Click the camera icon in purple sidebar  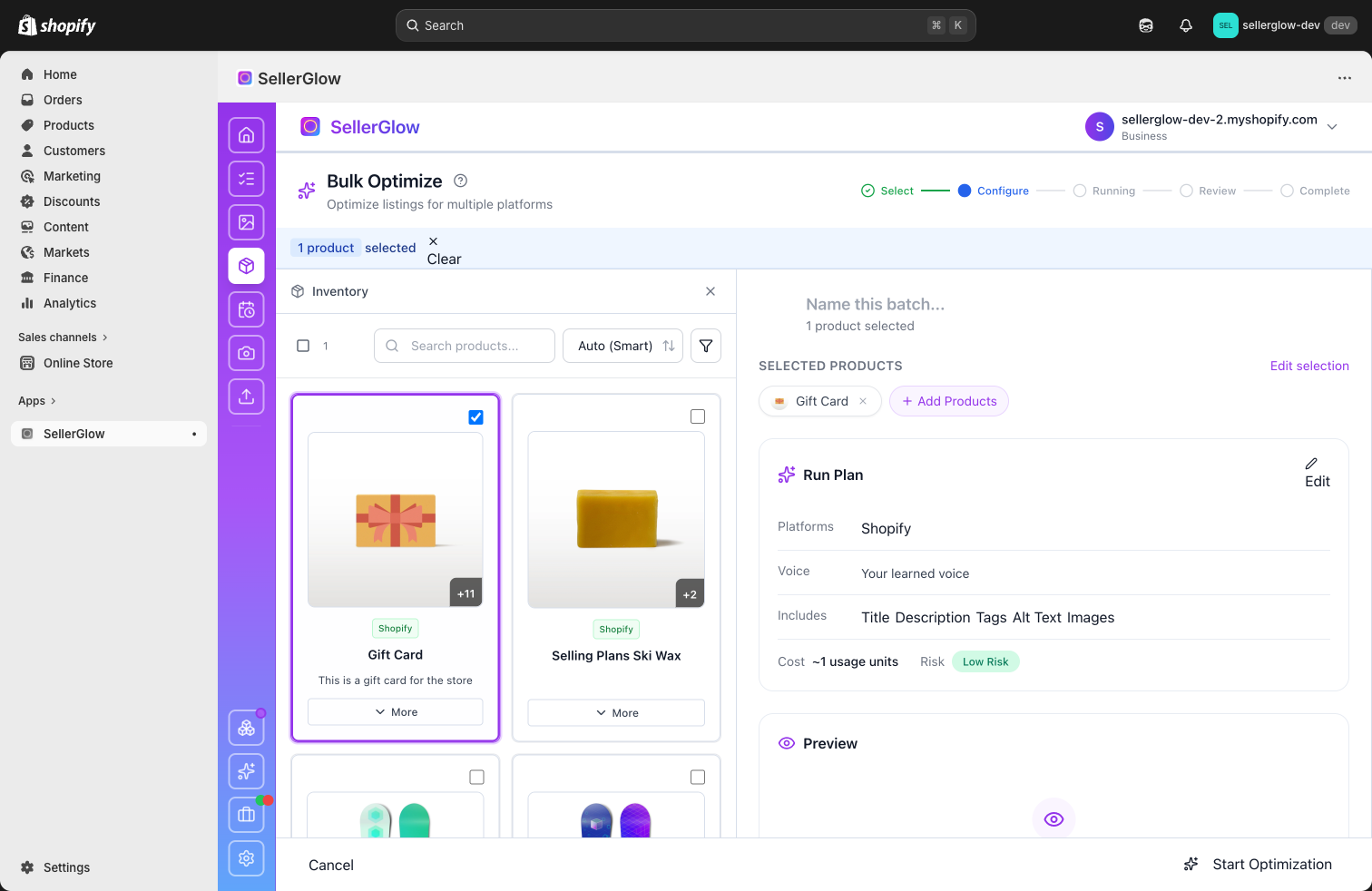(x=246, y=353)
